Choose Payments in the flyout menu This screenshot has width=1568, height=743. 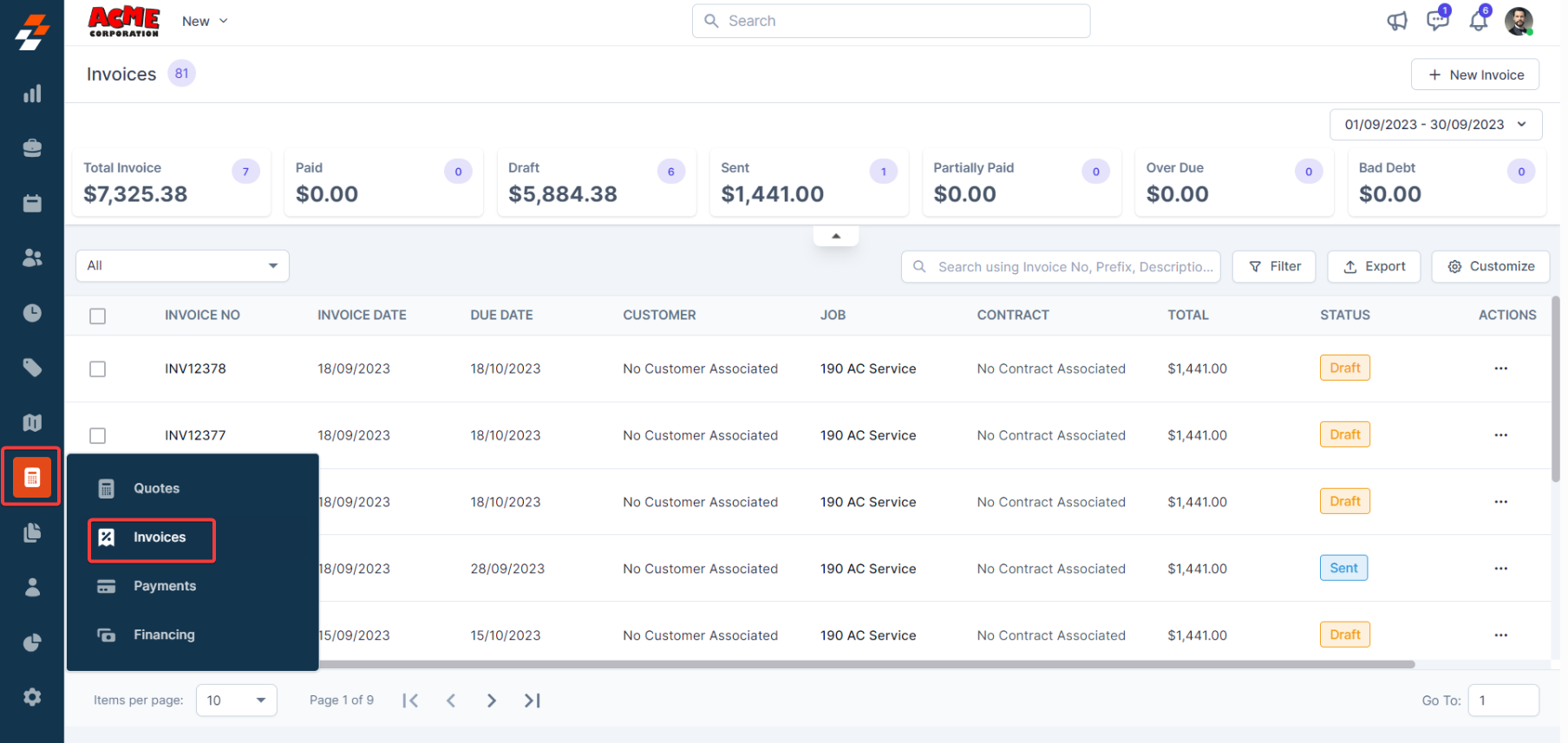[164, 586]
